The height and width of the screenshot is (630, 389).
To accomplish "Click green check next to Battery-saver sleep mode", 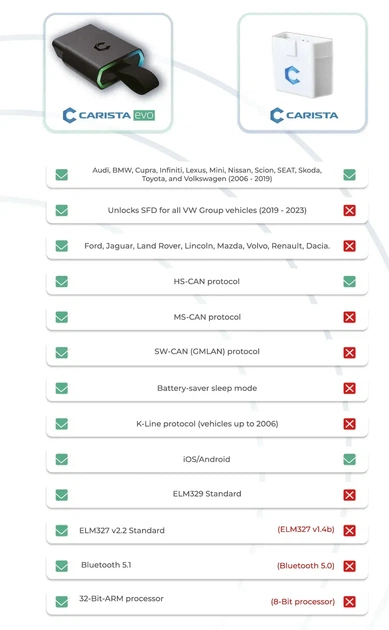I will click(61, 388).
